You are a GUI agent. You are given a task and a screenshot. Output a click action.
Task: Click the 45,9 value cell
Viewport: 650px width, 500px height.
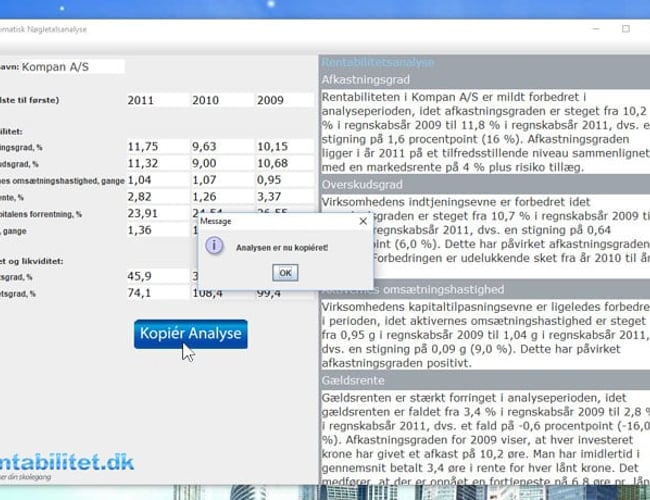pos(157,276)
